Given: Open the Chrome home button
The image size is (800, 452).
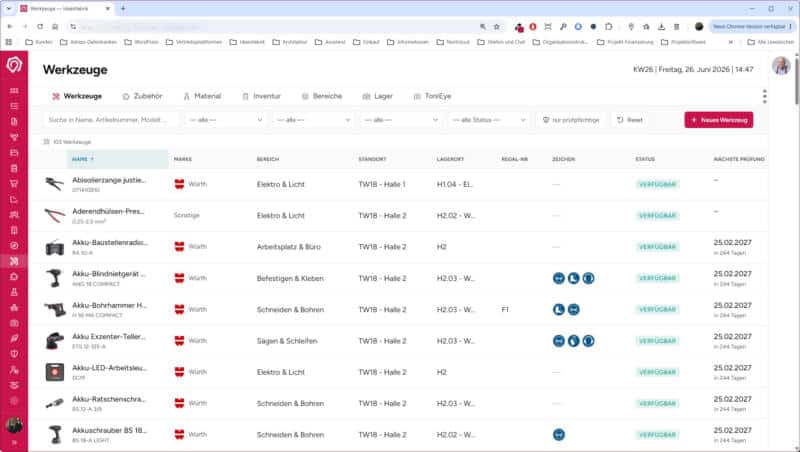Looking at the screenshot, I should click(55, 27).
